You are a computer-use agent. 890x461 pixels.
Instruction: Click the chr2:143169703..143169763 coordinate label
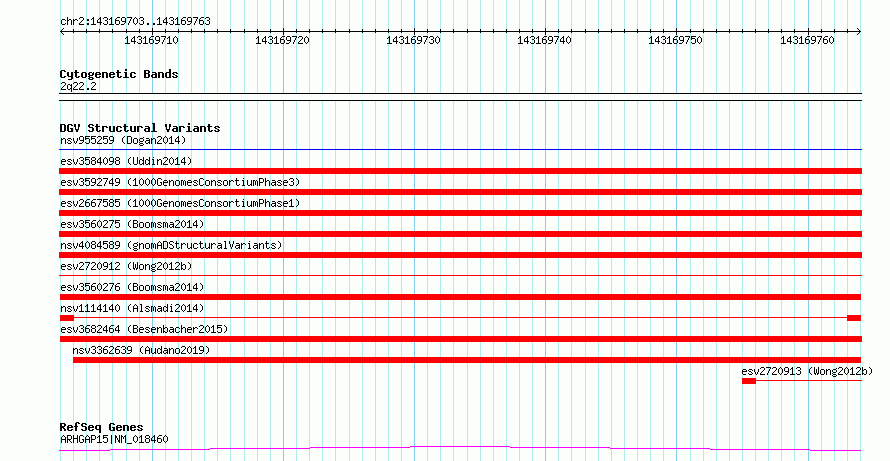(x=135, y=21)
